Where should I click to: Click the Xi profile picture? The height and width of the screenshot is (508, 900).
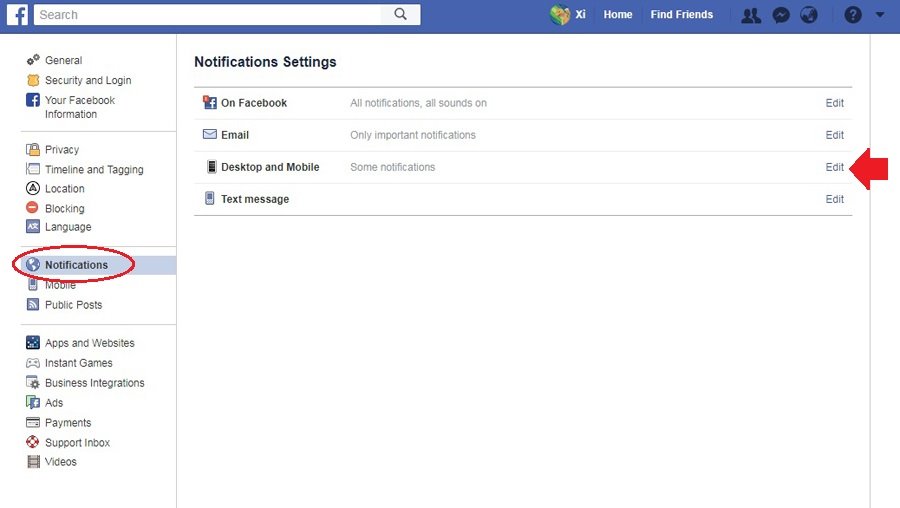560,15
